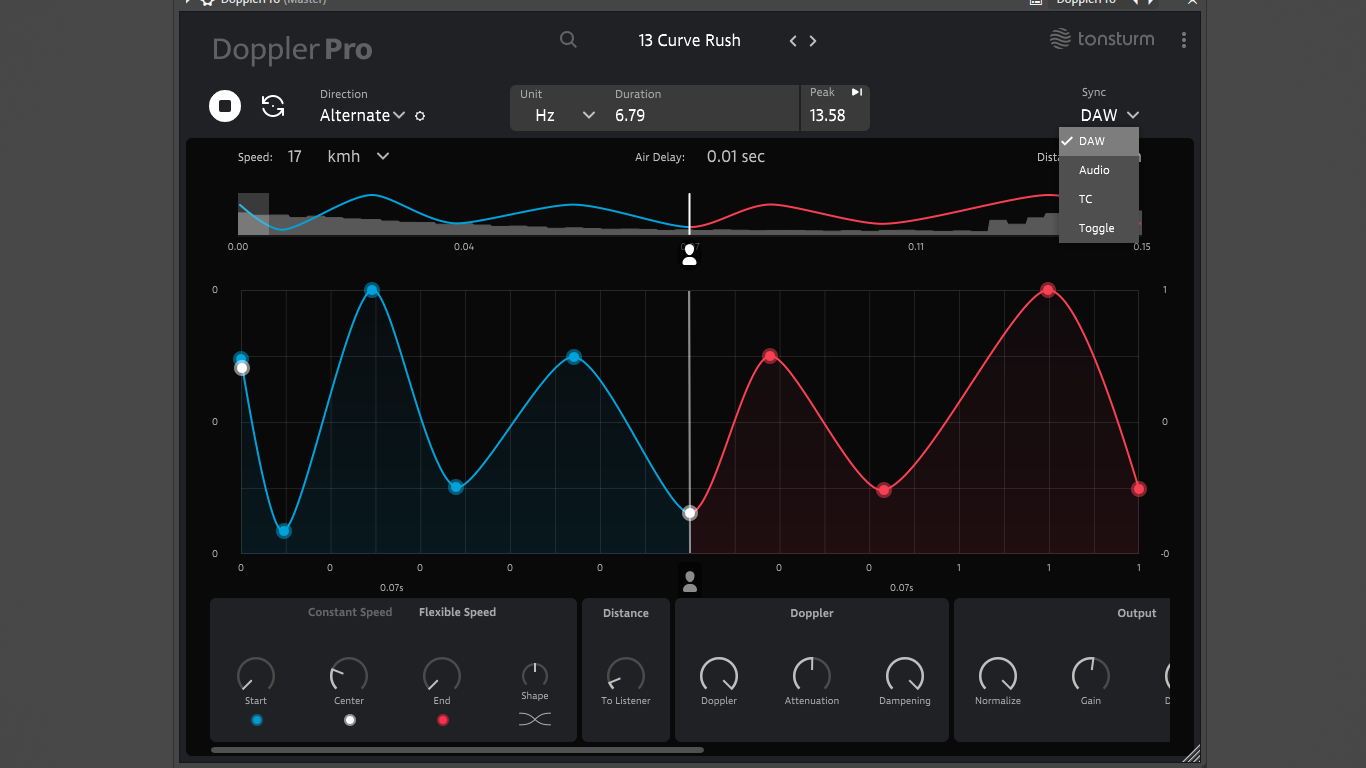The height and width of the screenshot is (768, 1366).
Task: Click the red End color dot
Action: pyautogui.click(x=442, y=720)
